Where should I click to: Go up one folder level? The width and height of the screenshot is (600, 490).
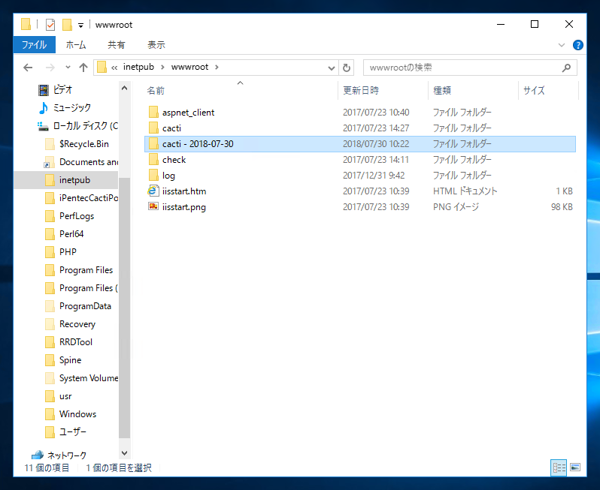[x=83, y=68]
